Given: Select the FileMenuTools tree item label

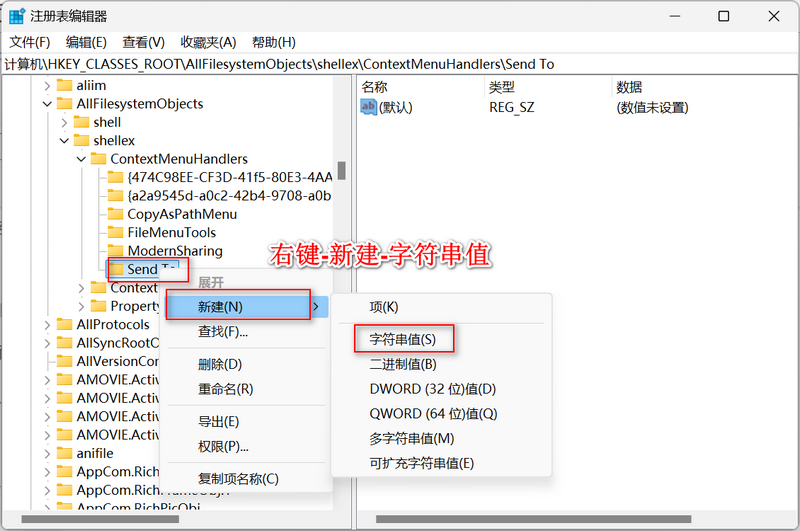Looking at the screenshot, I should 172,233.
